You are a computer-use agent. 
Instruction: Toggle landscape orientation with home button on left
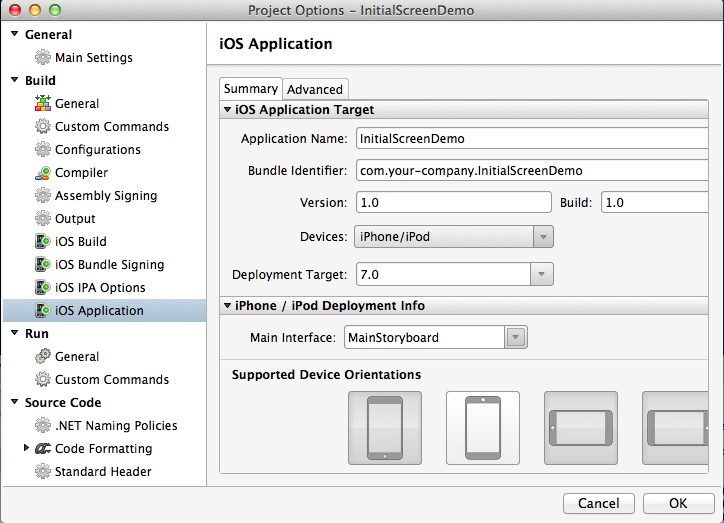pyautogui.click(x=581, y=428)
